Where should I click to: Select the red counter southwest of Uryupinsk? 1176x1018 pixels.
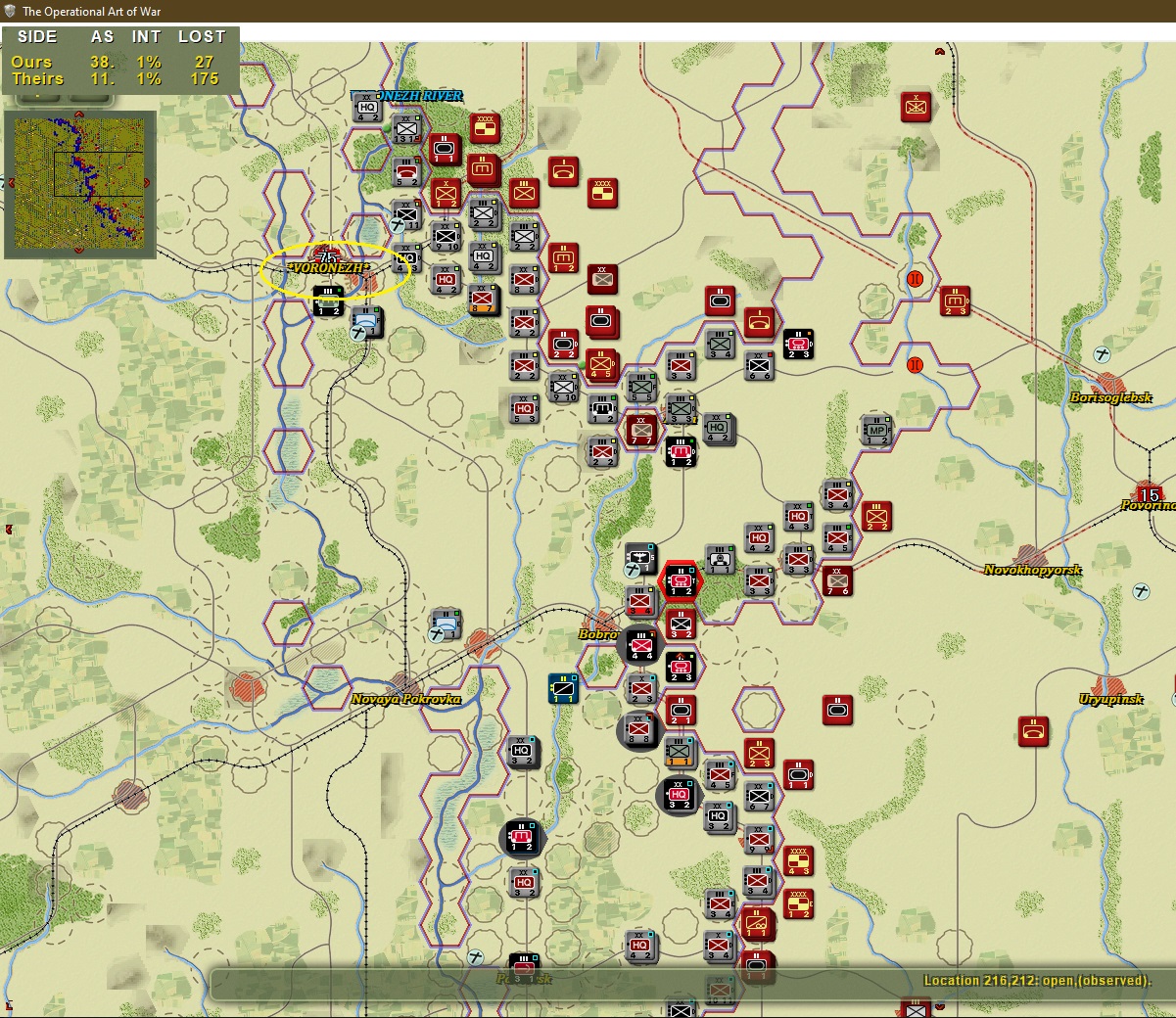click(x=1033, y=730)
